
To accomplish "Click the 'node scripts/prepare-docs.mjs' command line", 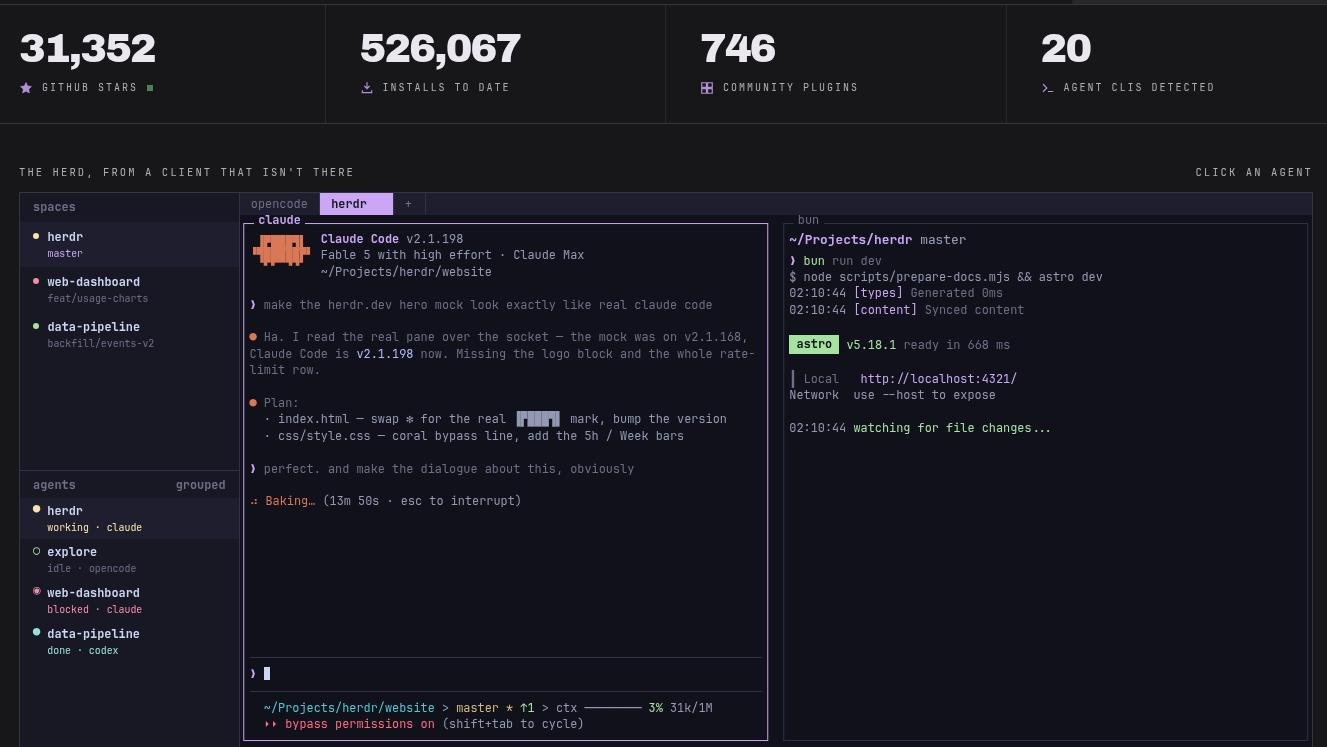I will tap(946, 277).
